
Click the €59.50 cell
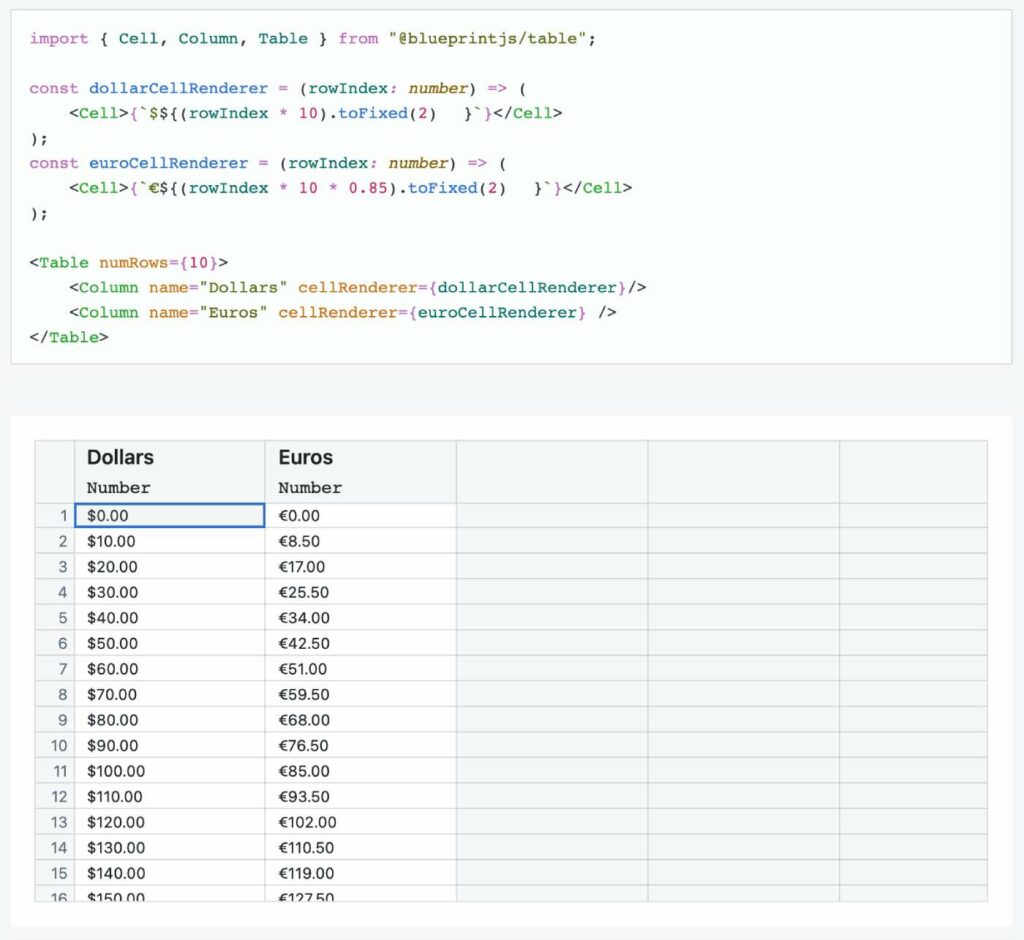pos(360,694)
